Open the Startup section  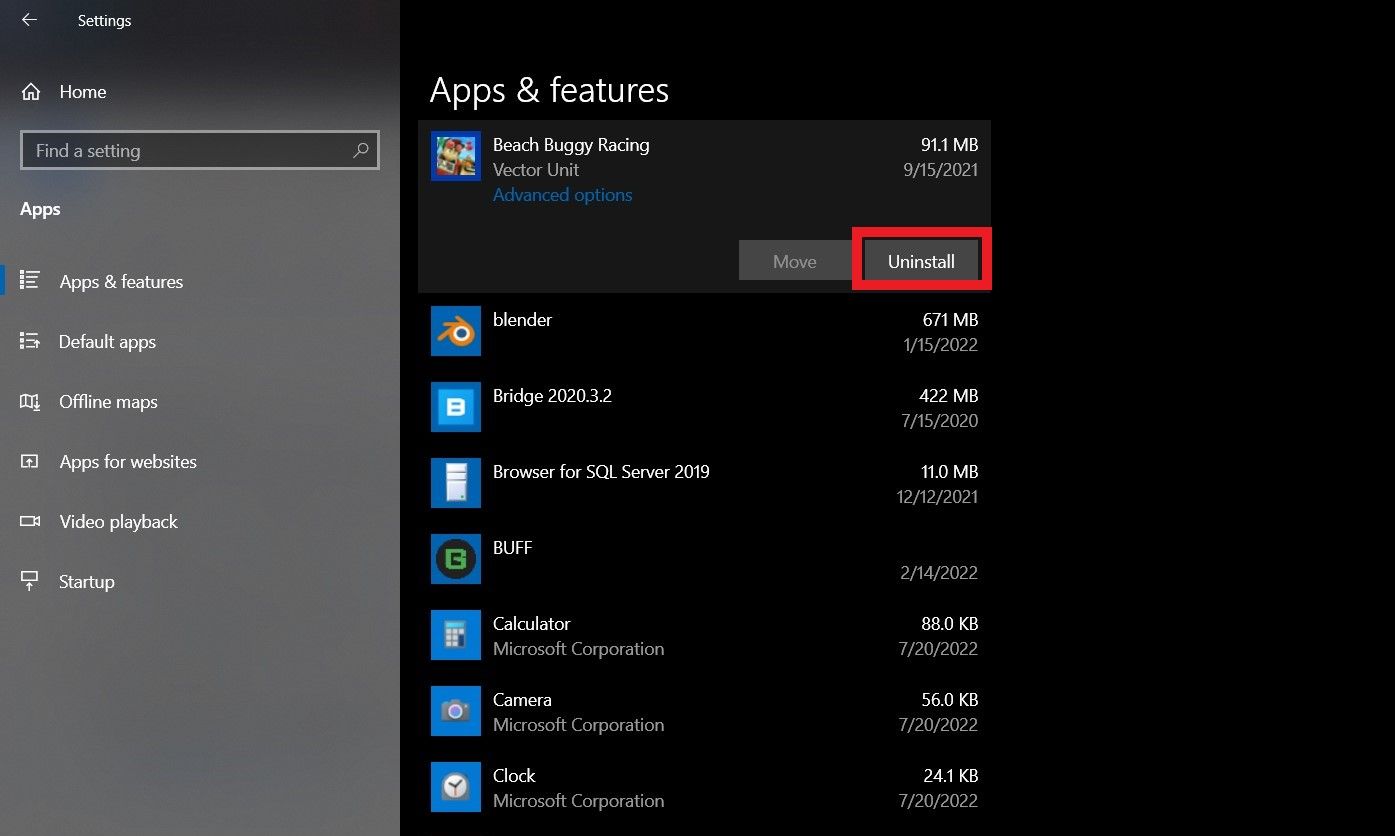coord(86,581)
